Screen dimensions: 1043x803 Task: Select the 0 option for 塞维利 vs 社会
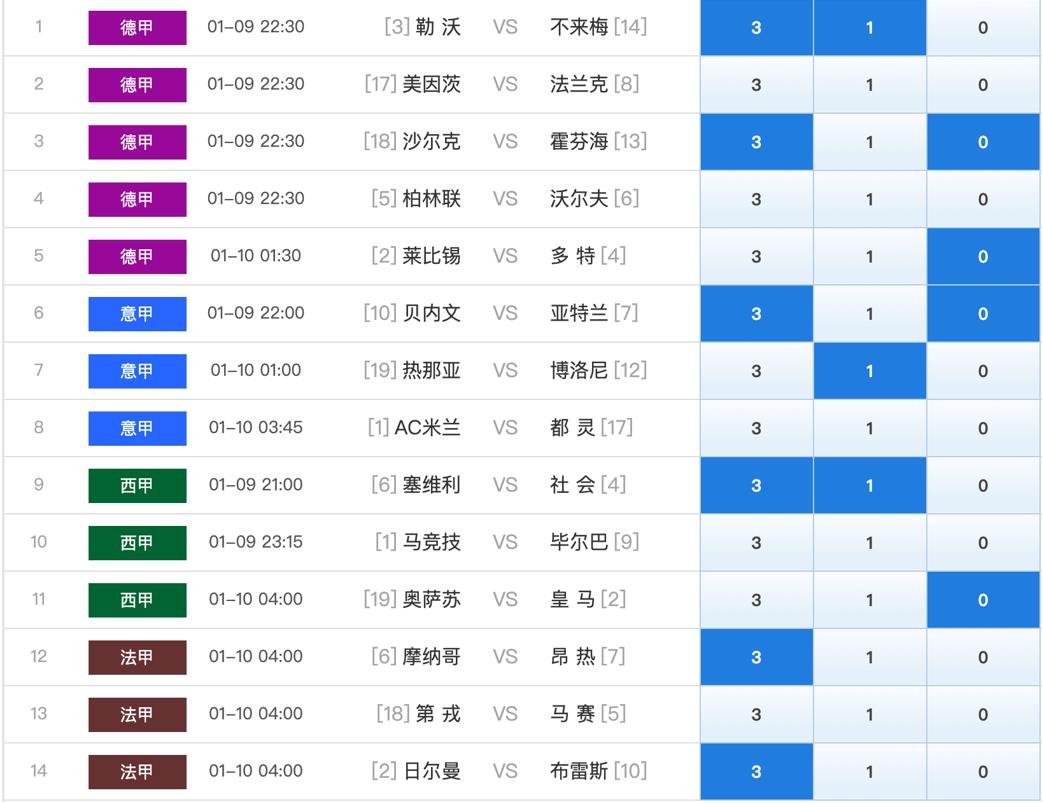[x=983, y=485]
